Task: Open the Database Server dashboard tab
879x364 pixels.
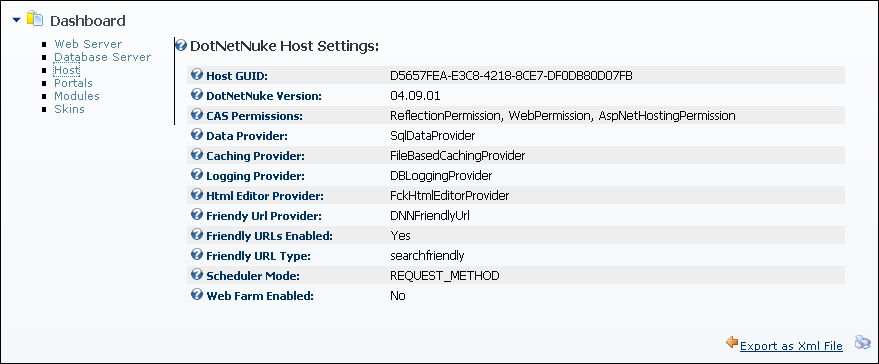Action: 103,57
